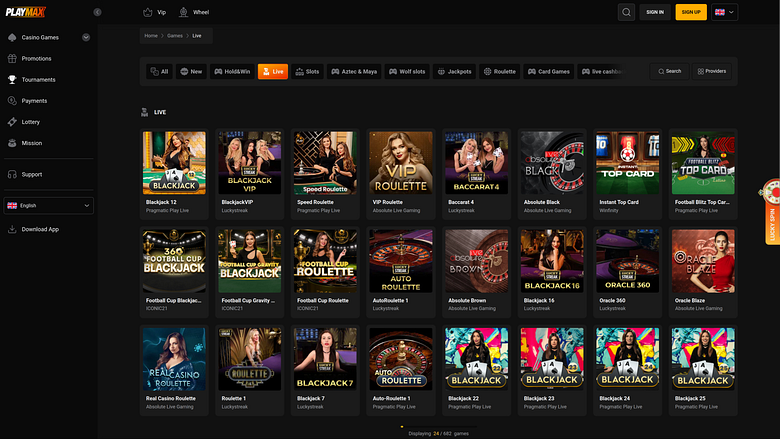Open the Football Blitz Top Card thumbnail
This screenshot has width=780, height=439.
(x=703, y=163)
